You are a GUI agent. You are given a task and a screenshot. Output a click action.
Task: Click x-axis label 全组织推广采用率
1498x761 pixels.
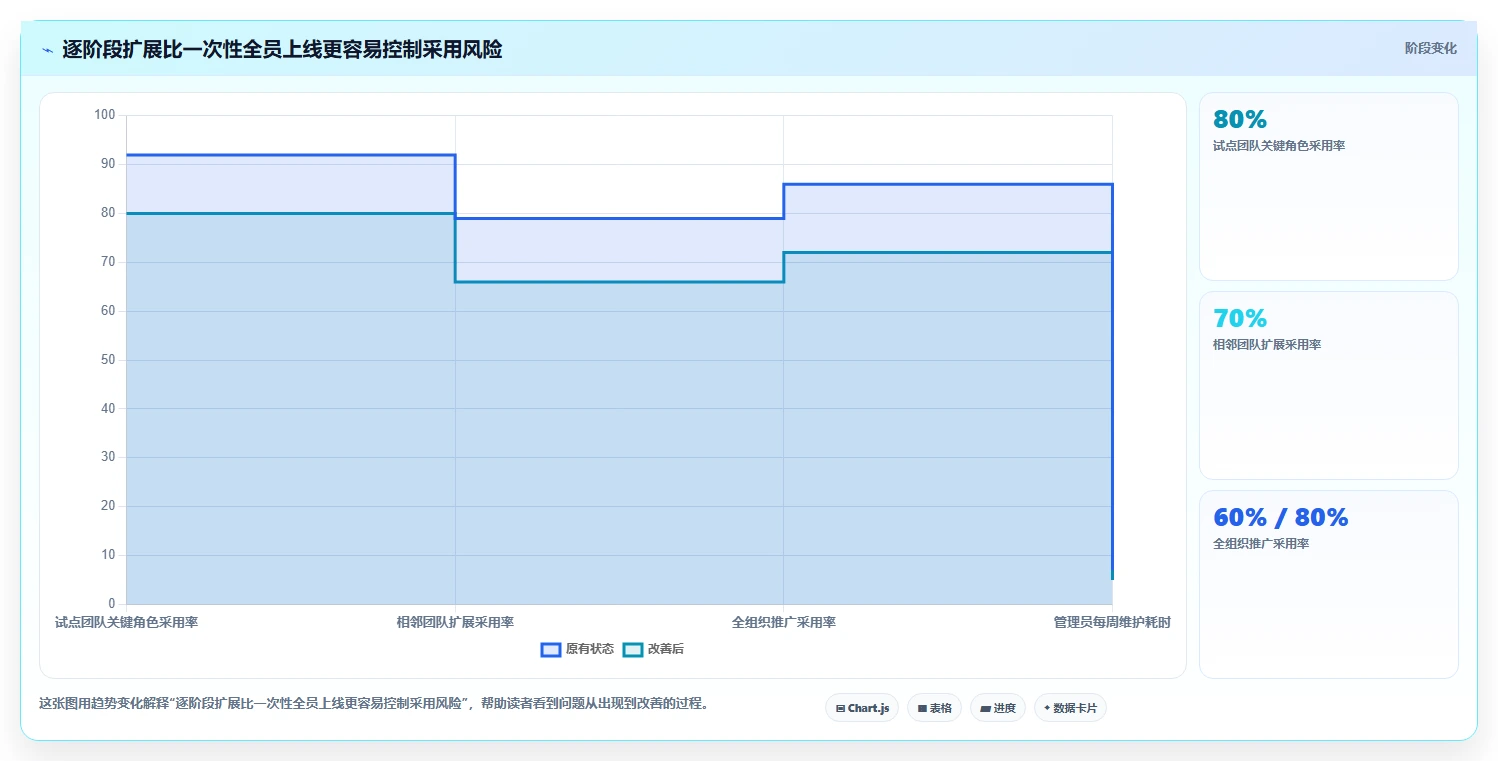784,622
